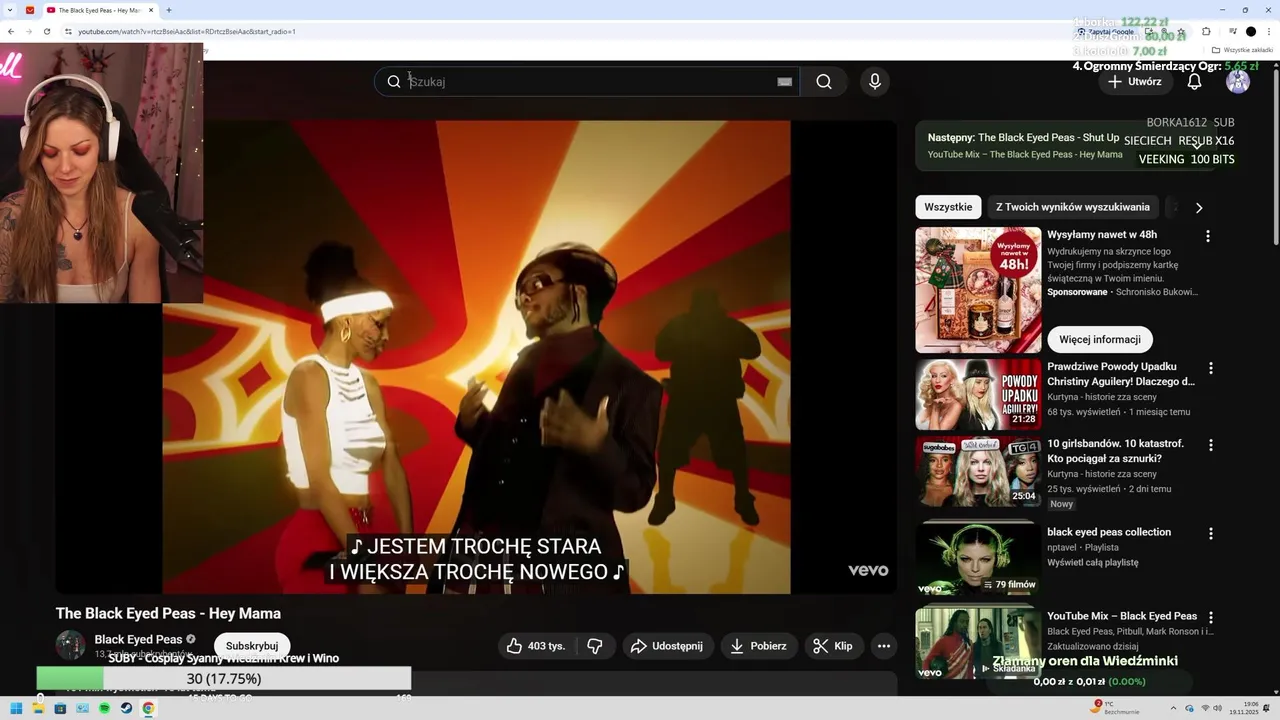Open Wszystkie zakładki bookmarks folder
The height and width of the screenshot is (720, 1280).
1243,50
